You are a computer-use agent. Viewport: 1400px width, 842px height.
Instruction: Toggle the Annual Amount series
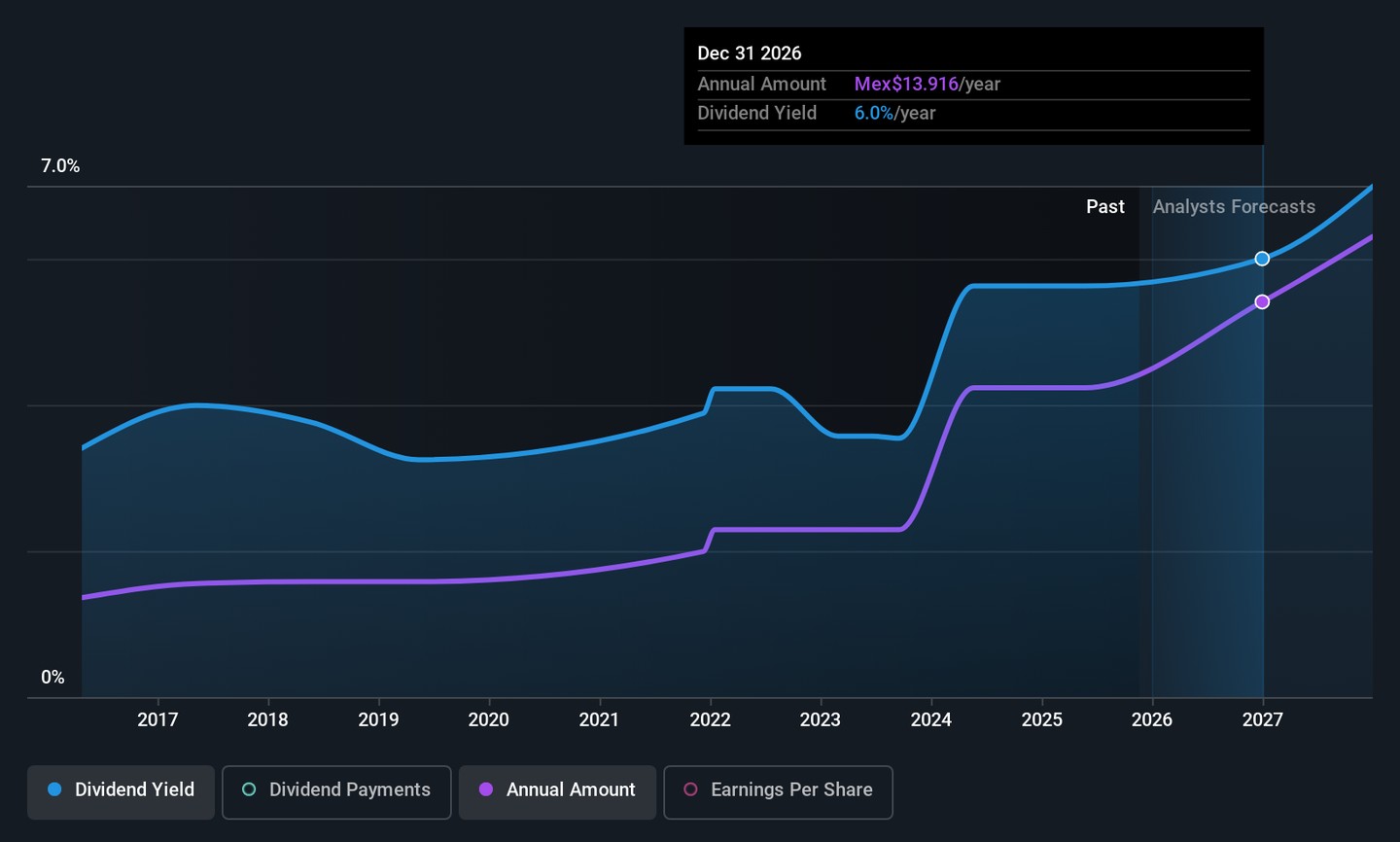[557, 791]
